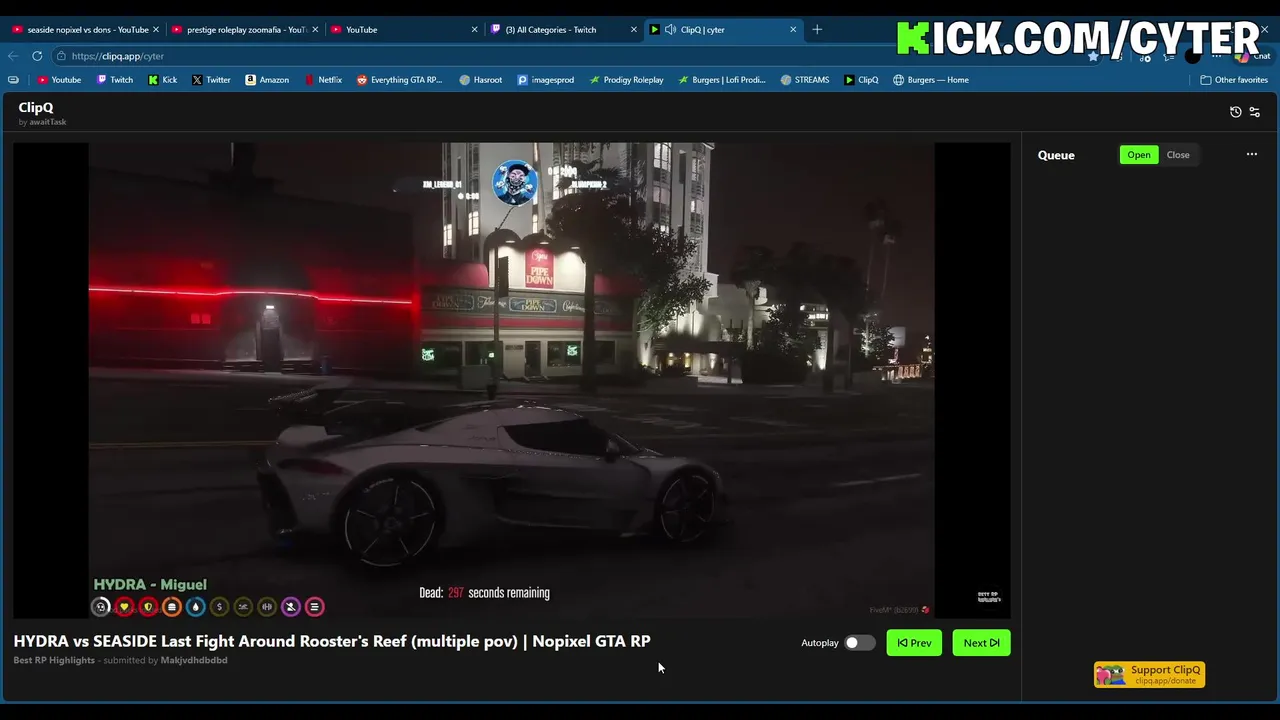Toggle the Autoplay switch
Screen dimensions: 1280x720
coord(858,643)
